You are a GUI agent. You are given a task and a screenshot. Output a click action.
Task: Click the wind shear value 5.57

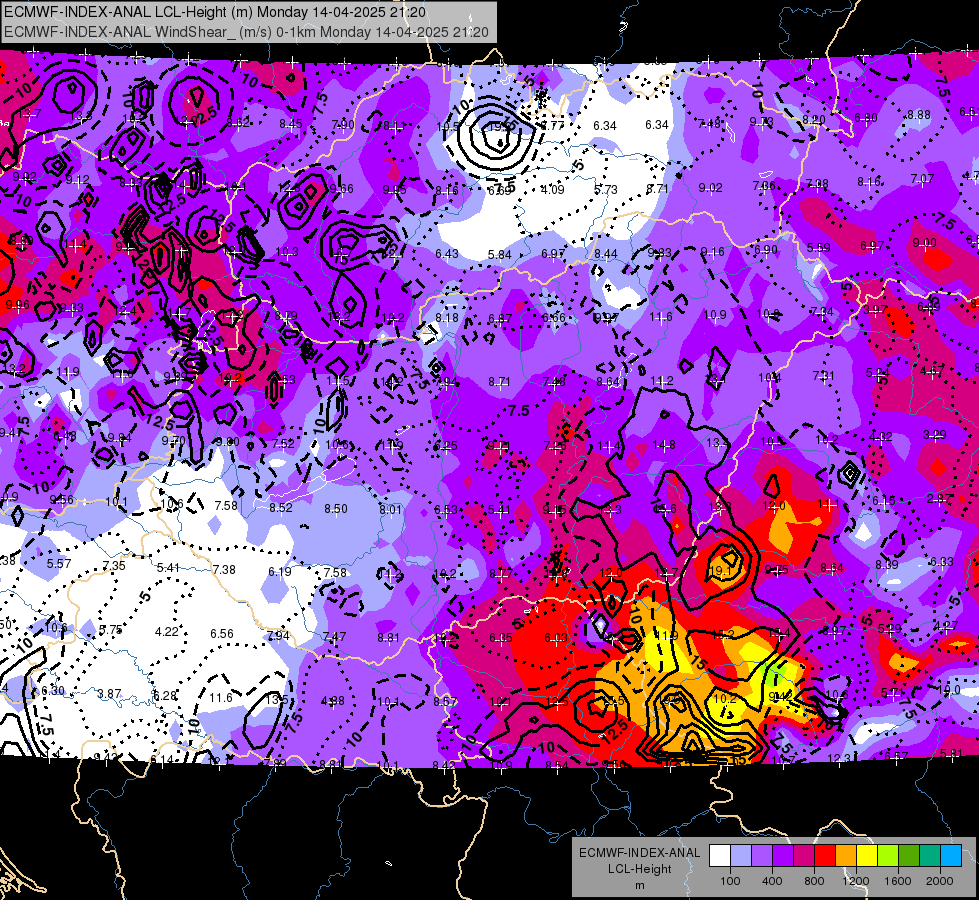pyautogui.click(x=59, y=563)
